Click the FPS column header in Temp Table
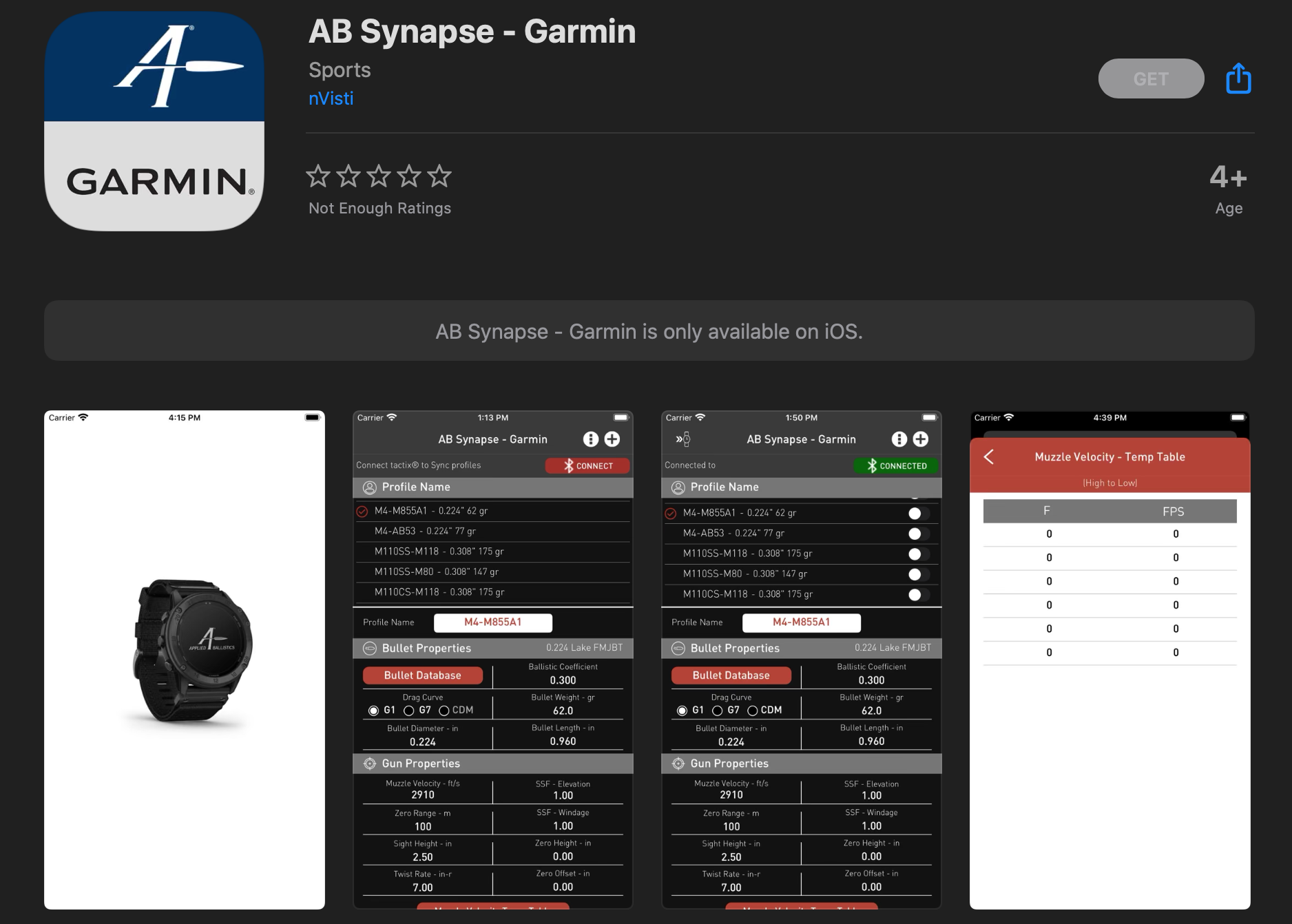The height and width of the screenshot is (924, 1292). [1174, 511]
